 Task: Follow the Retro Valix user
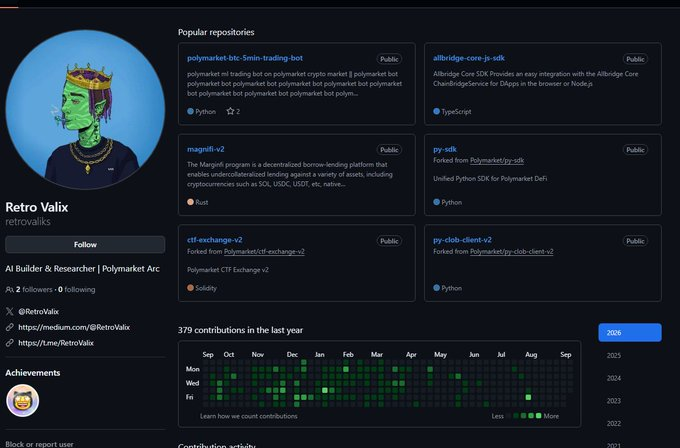coord(85,245)
